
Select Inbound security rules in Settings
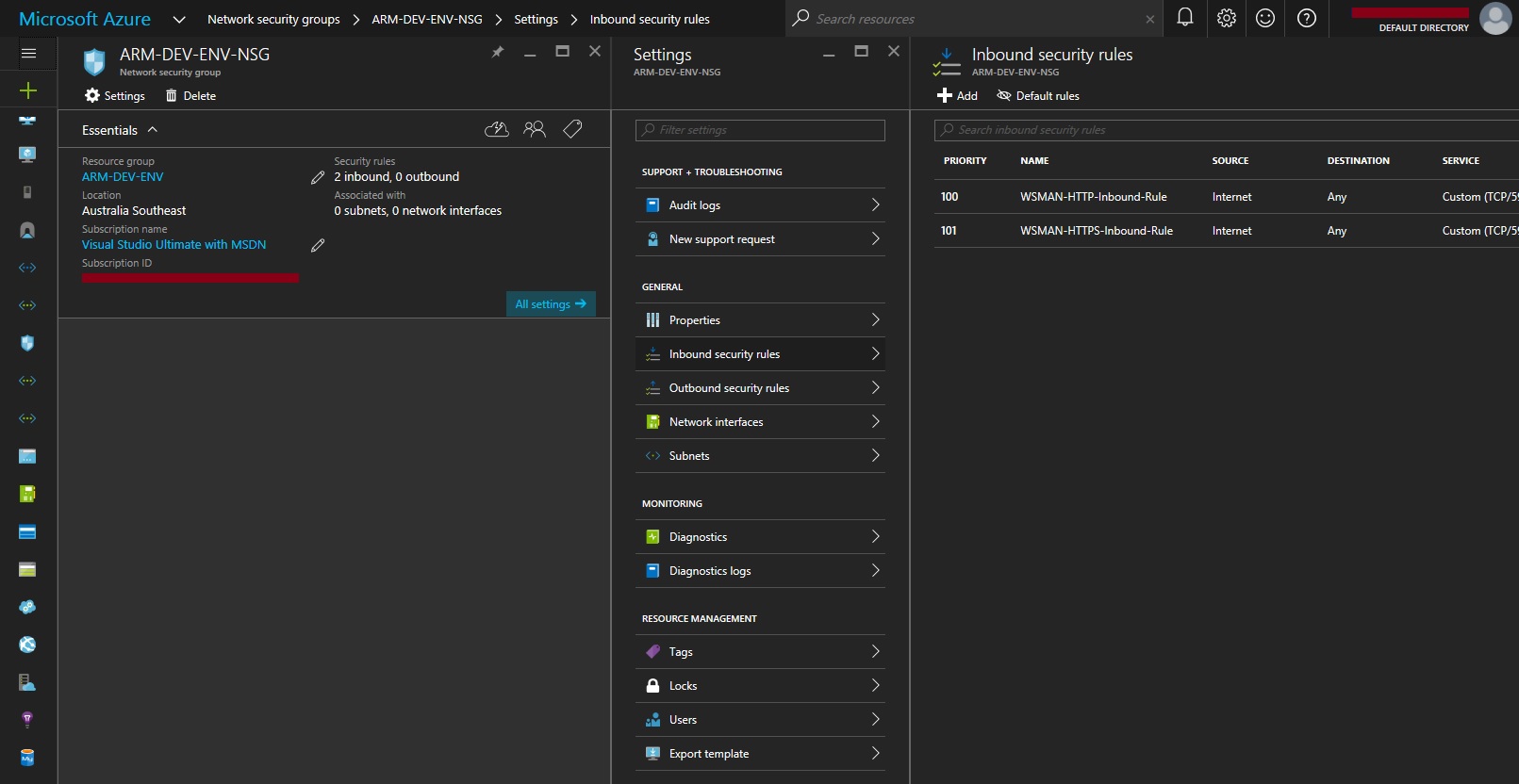tap(760, 354)
